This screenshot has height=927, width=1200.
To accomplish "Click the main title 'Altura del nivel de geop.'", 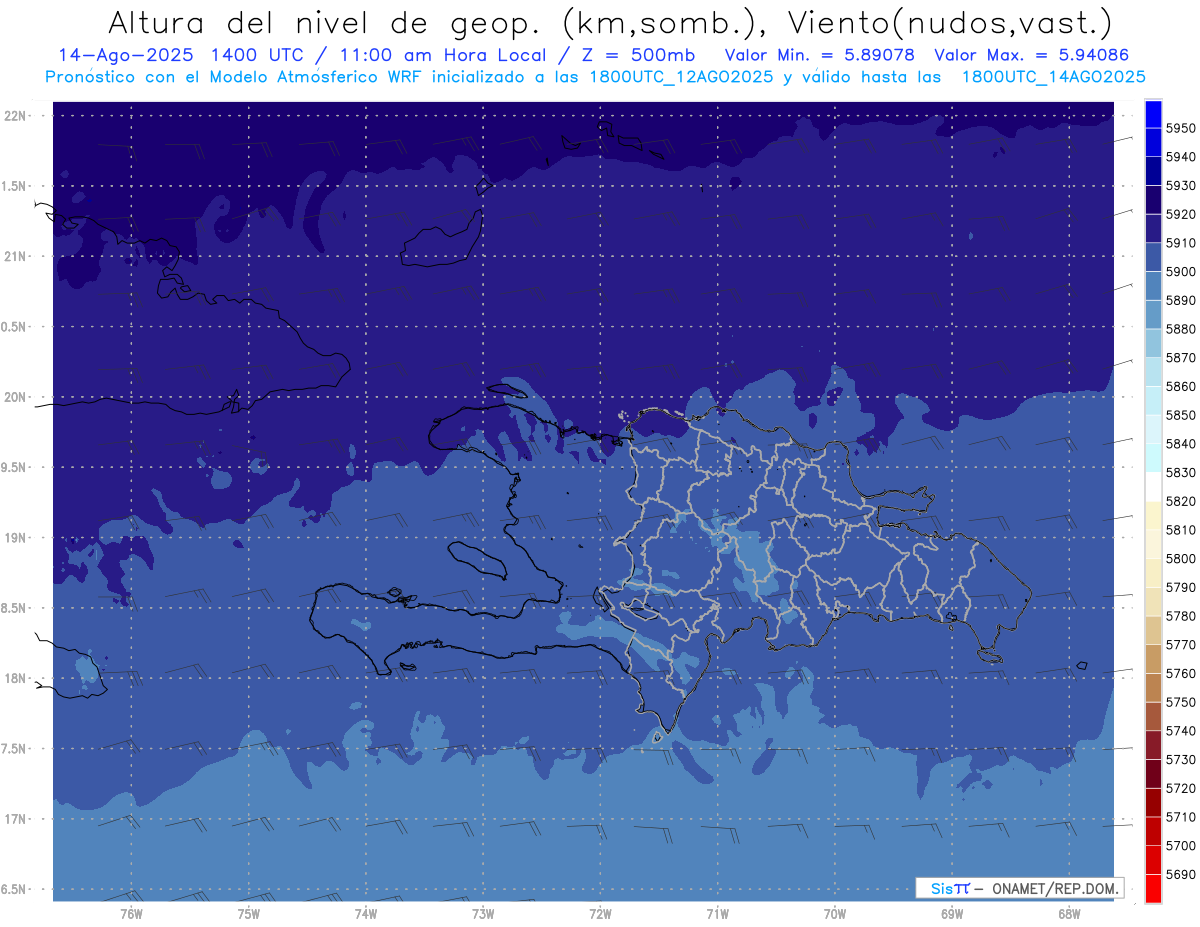I will [x=327, y=22].
